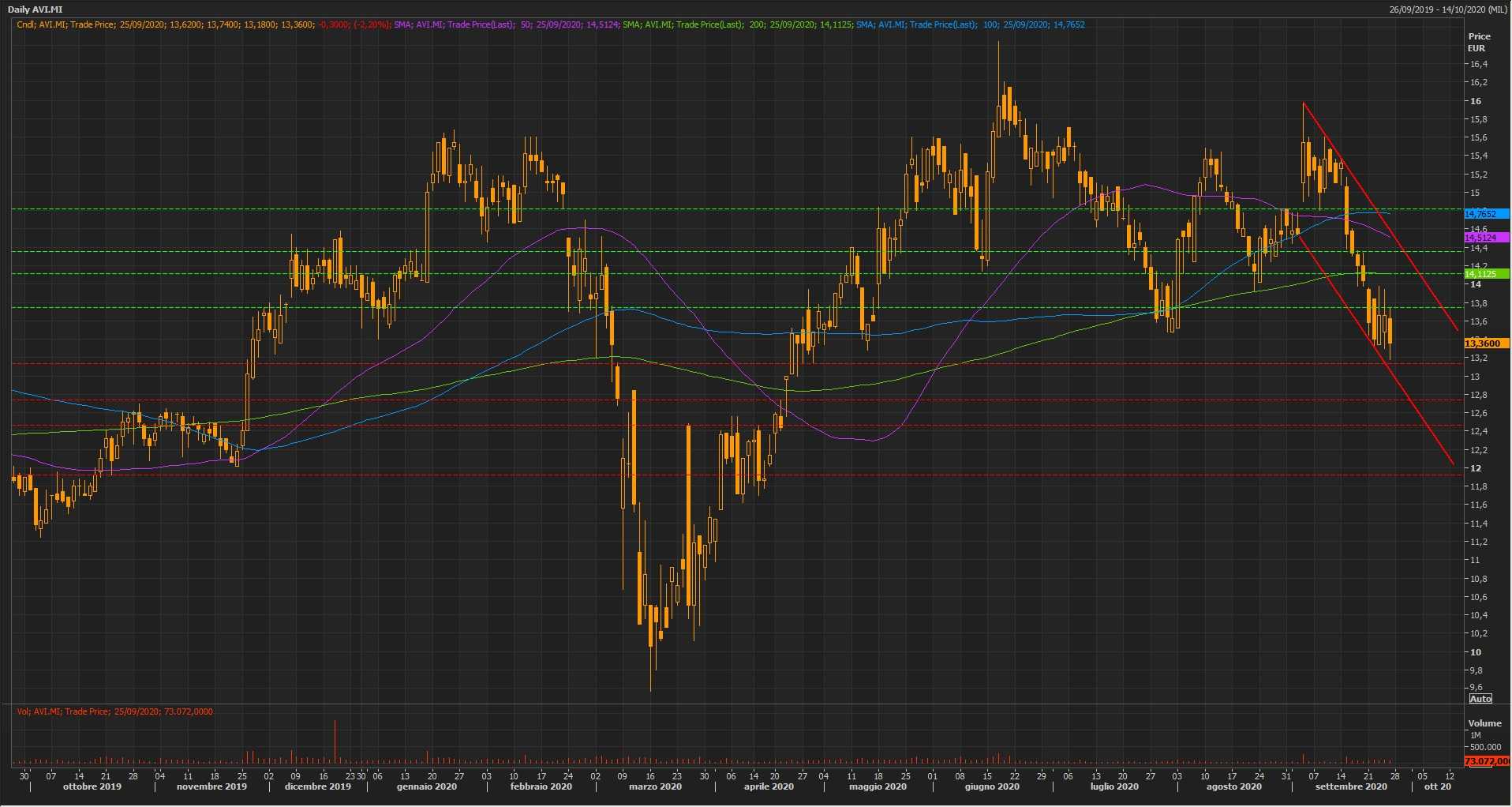Image resolution: width=1512 pixels, height=807 pixels.
Task: Click the marzo 2020 month label
Action: (x=655, y=786)
